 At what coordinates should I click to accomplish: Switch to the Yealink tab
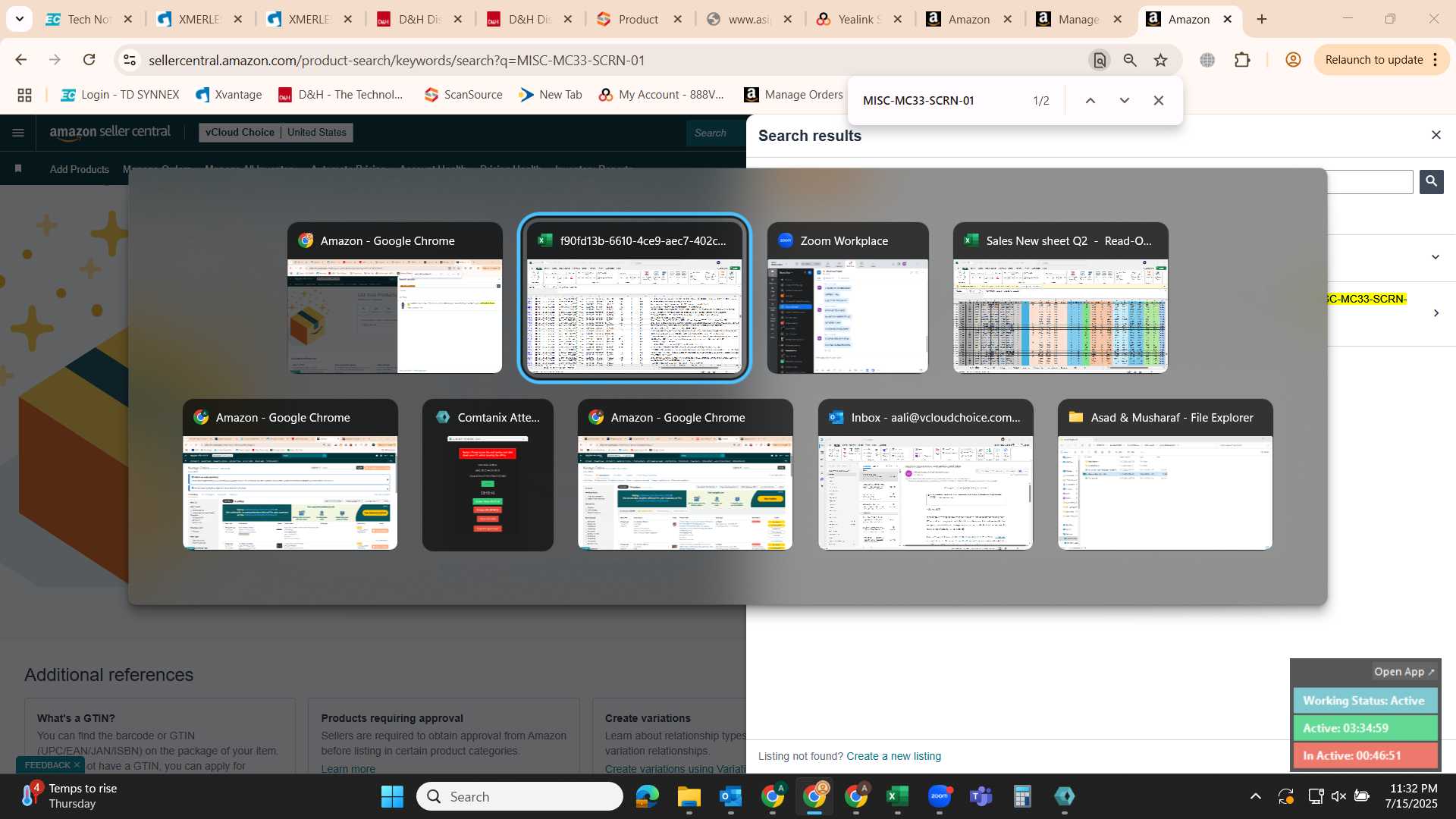(x=859, y=19)
